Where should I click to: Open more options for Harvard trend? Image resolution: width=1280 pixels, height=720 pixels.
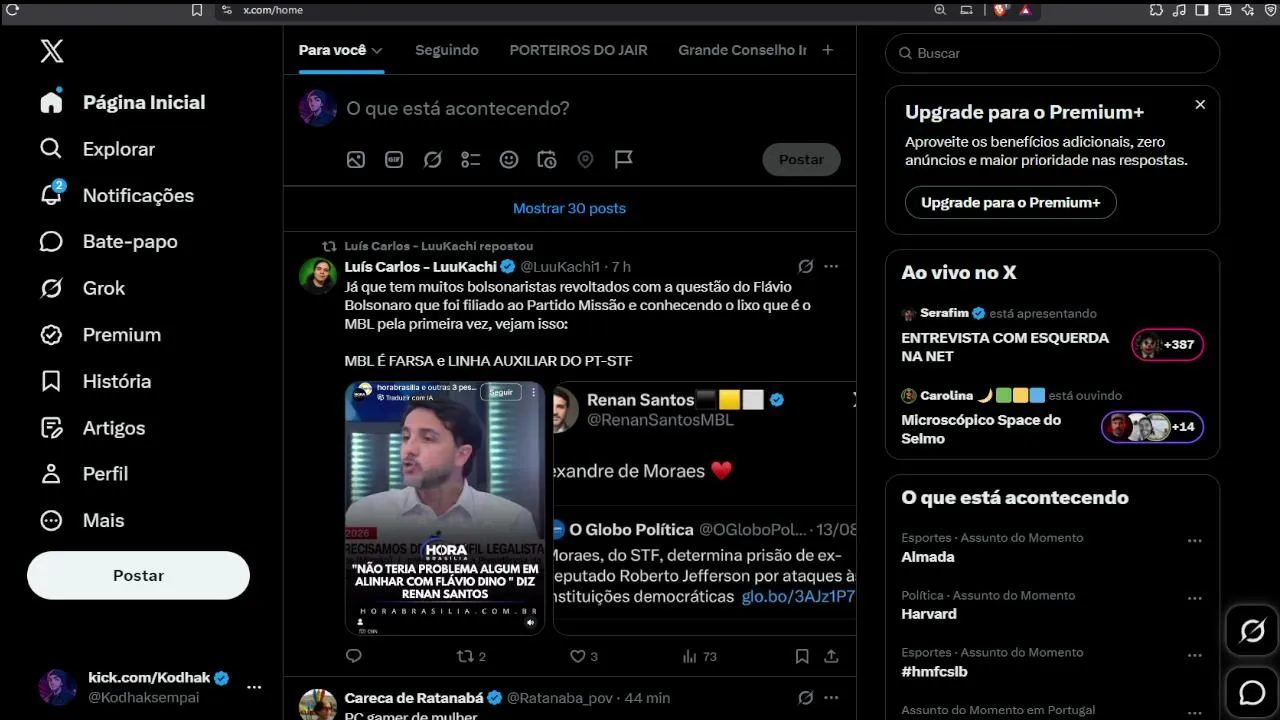pyautogui.click(x=1194, y=599)
